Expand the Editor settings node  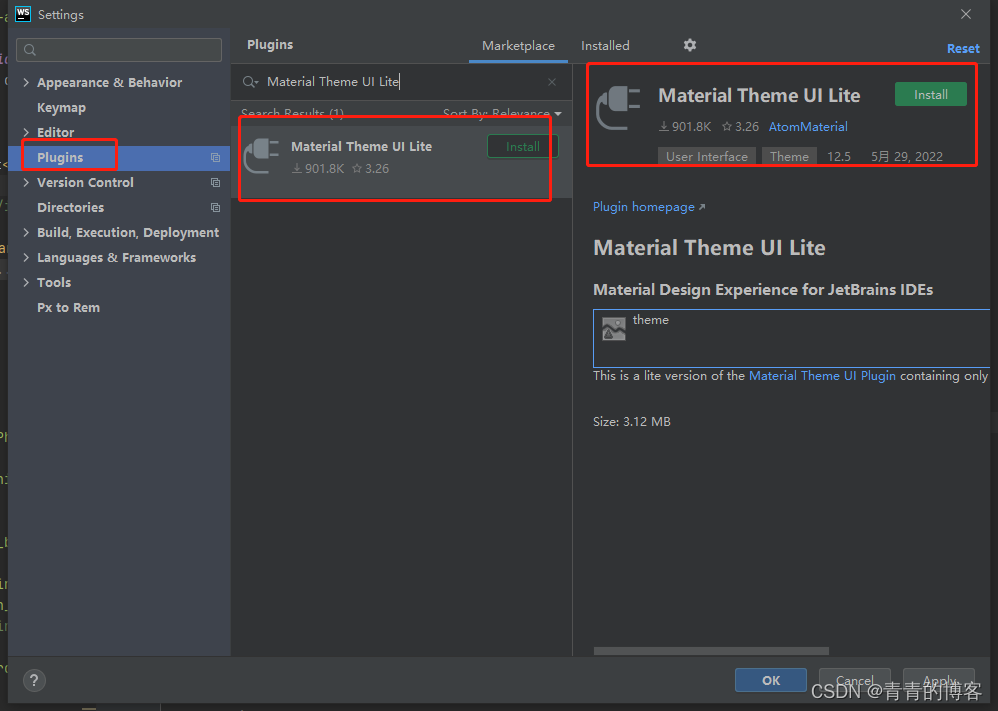[26, 132]
